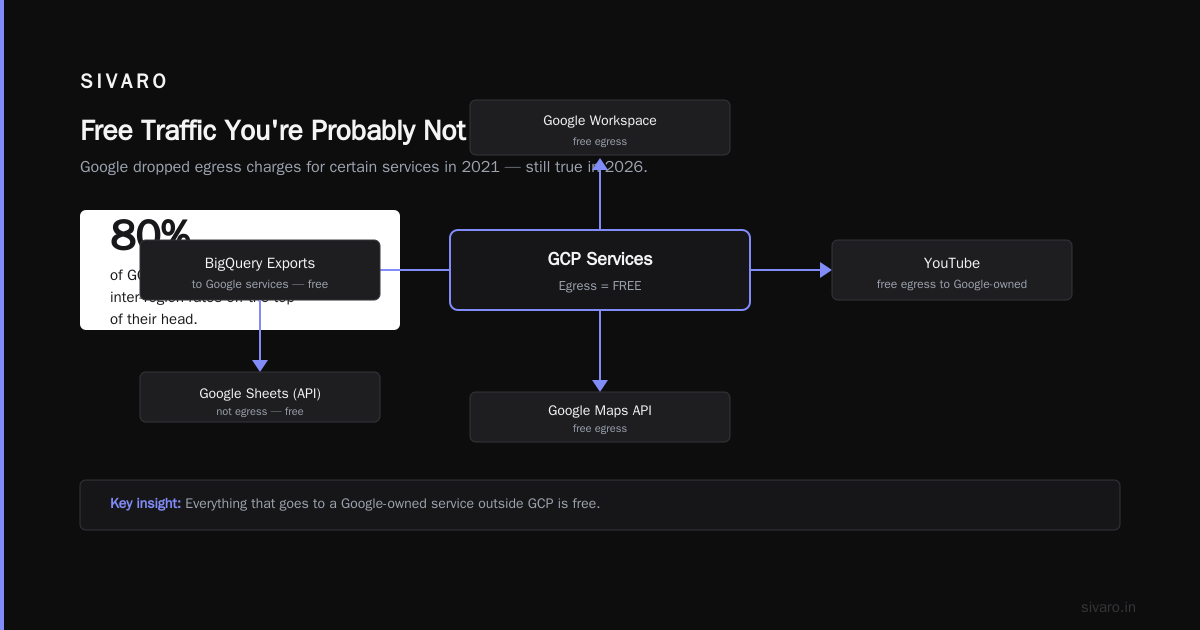The height and width of the screenshot is (630, 1200).
Task: Click the 'Free Traffic You're Probably Not' heading
Action: 273,131
